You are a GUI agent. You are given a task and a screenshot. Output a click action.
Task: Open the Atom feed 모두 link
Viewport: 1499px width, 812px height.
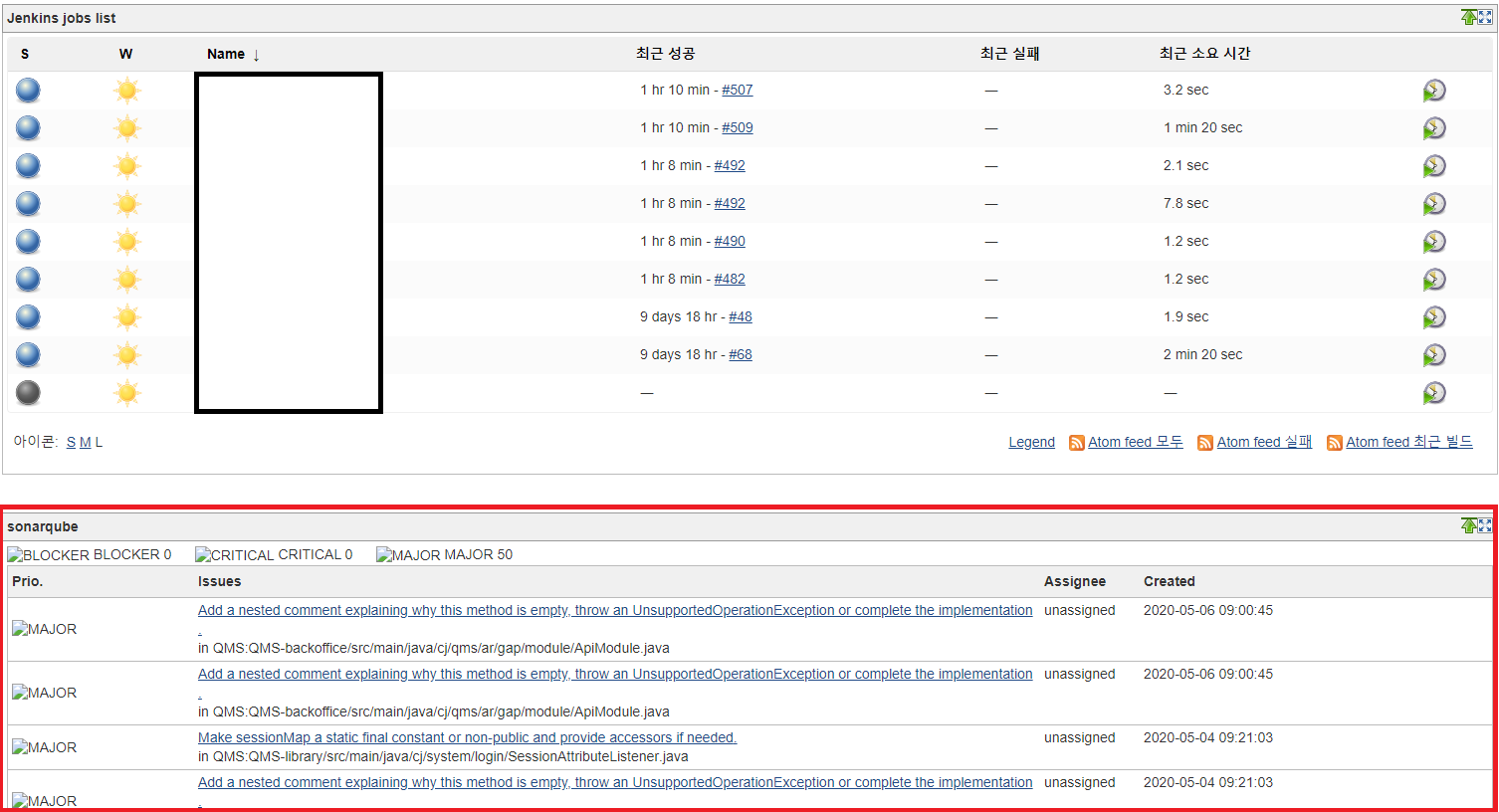click(1135, 442)
